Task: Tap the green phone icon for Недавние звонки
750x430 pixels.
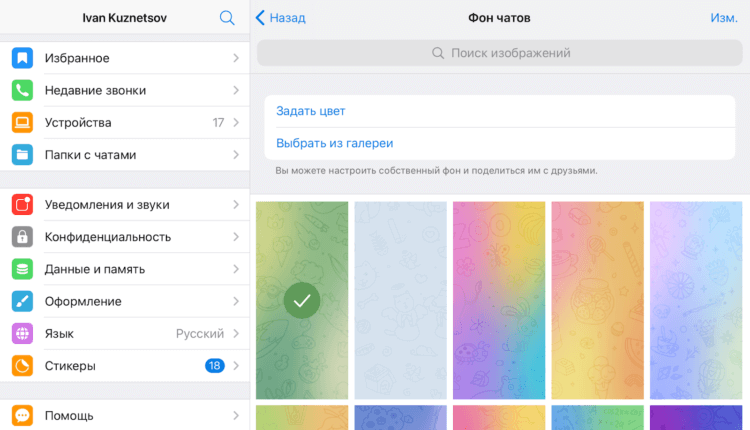Action: [22, 90]
